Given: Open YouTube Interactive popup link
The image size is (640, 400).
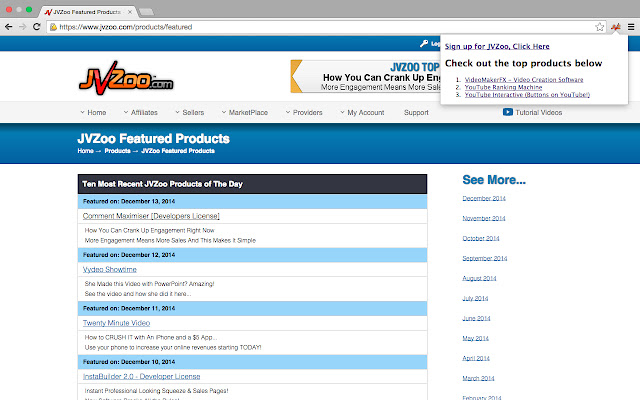Looking at the screenshot, I should (x=527, y=94).
